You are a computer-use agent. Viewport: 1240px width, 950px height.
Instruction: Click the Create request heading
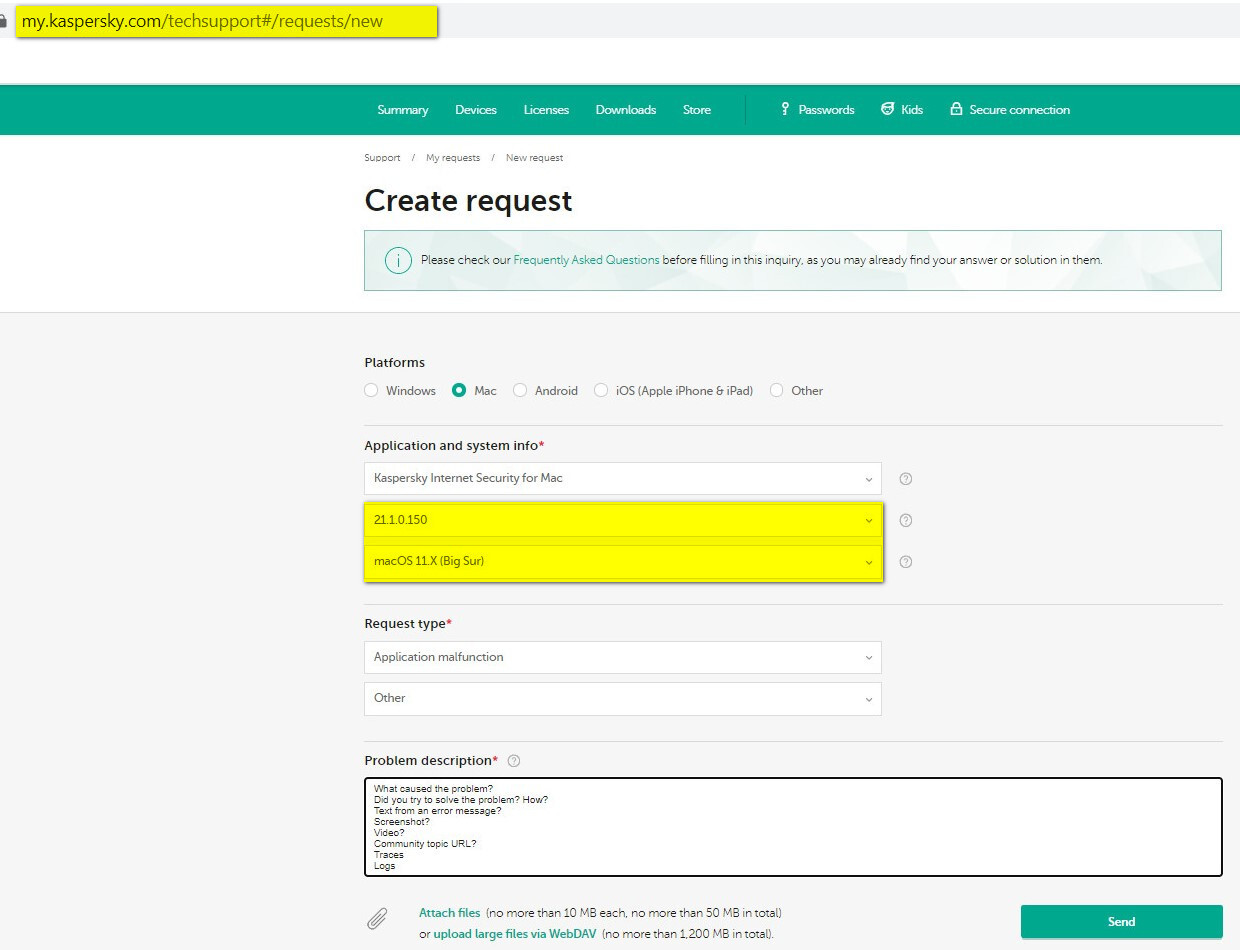(468, 201)
